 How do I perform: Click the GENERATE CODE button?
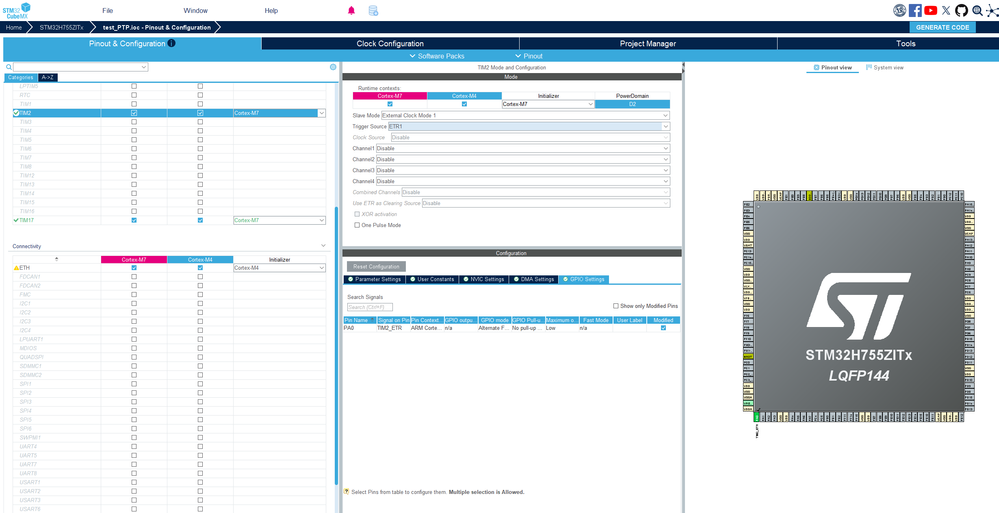click(x=942, y=27)
